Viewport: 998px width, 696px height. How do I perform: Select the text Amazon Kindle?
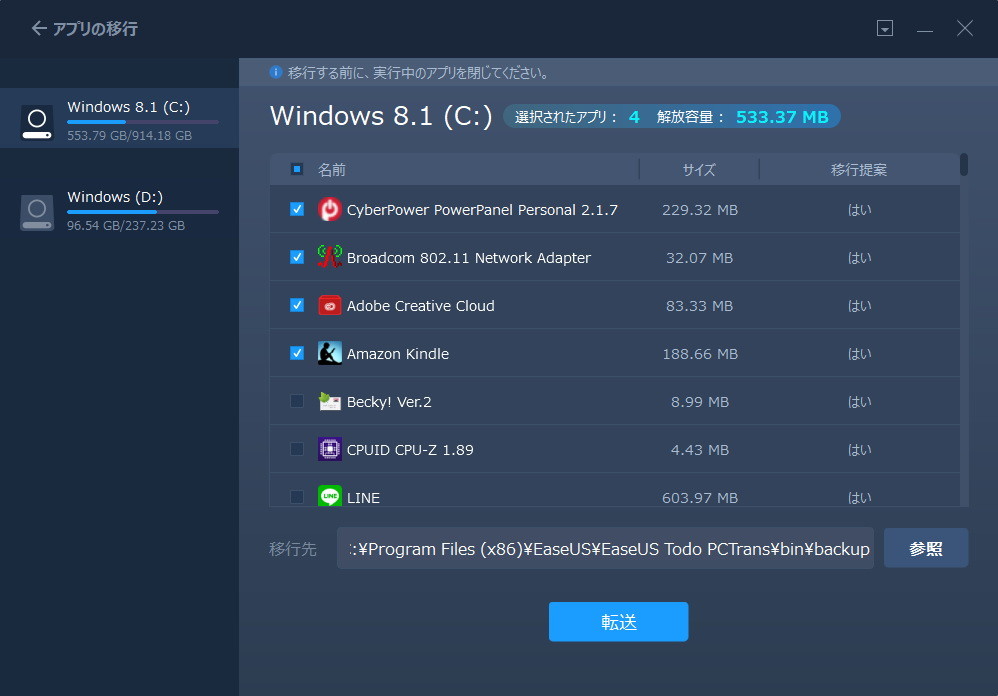[398, 354]
